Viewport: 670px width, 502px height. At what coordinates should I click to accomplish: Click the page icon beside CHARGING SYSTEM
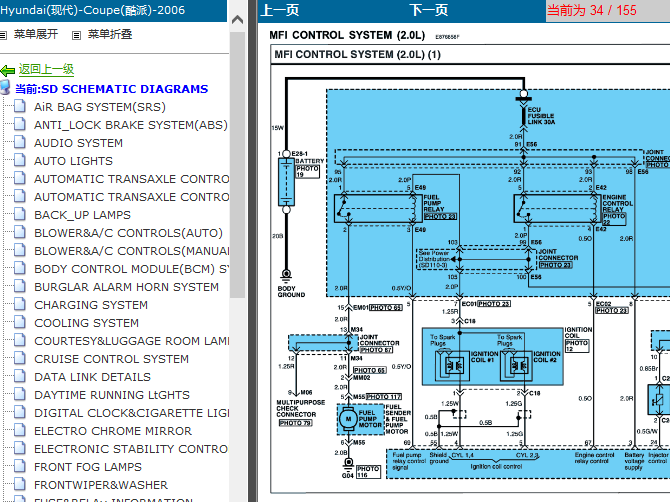[19, 304]
